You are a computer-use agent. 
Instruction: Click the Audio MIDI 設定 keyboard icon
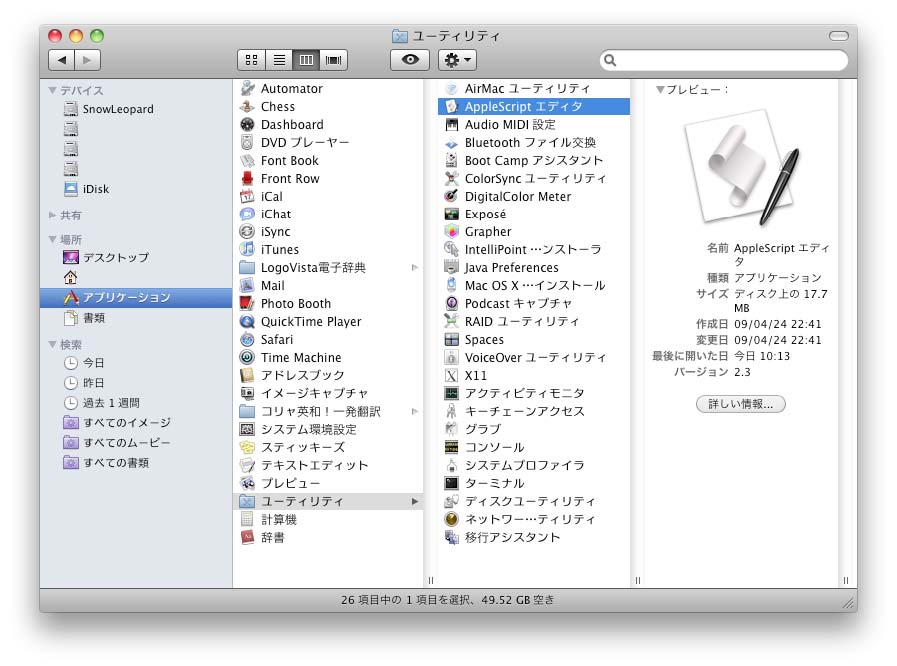point(451,124)
